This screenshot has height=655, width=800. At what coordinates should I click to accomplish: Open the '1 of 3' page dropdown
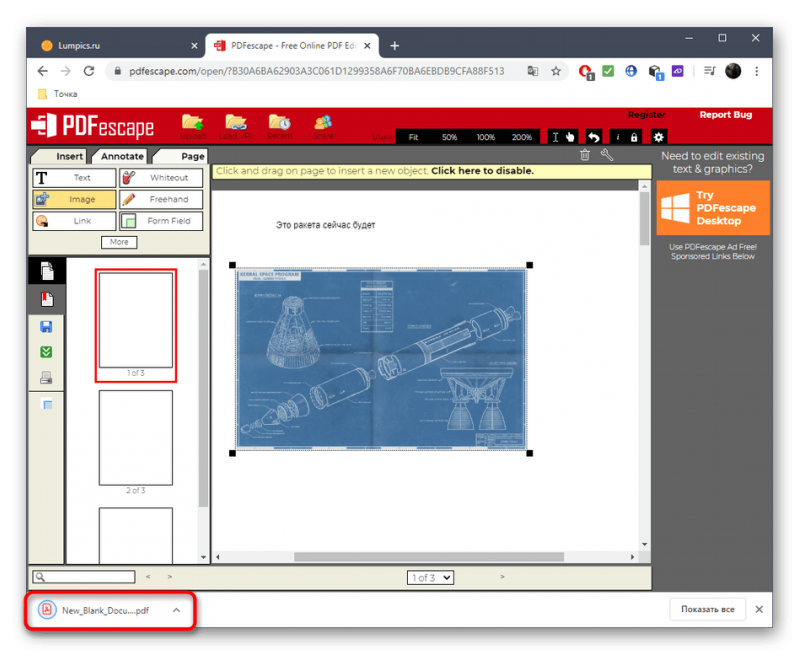tap(431, 577)
